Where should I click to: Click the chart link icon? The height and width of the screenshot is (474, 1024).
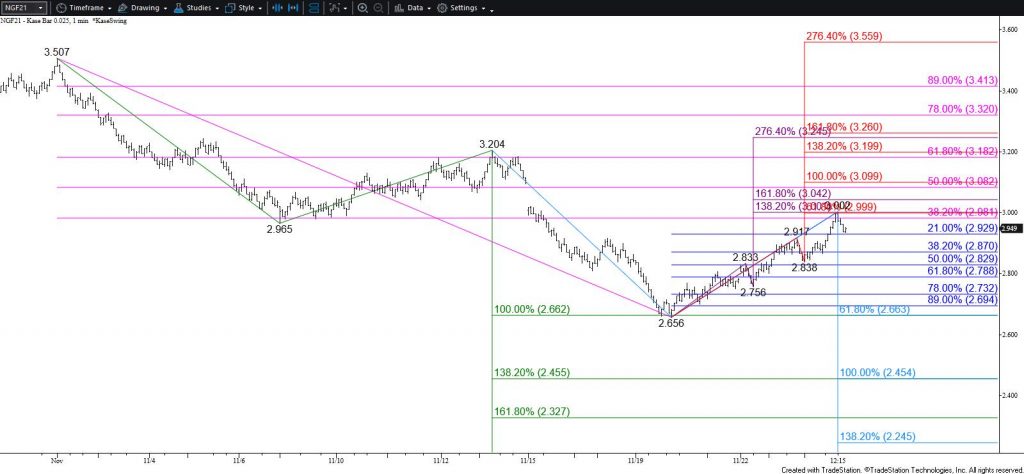315,8
